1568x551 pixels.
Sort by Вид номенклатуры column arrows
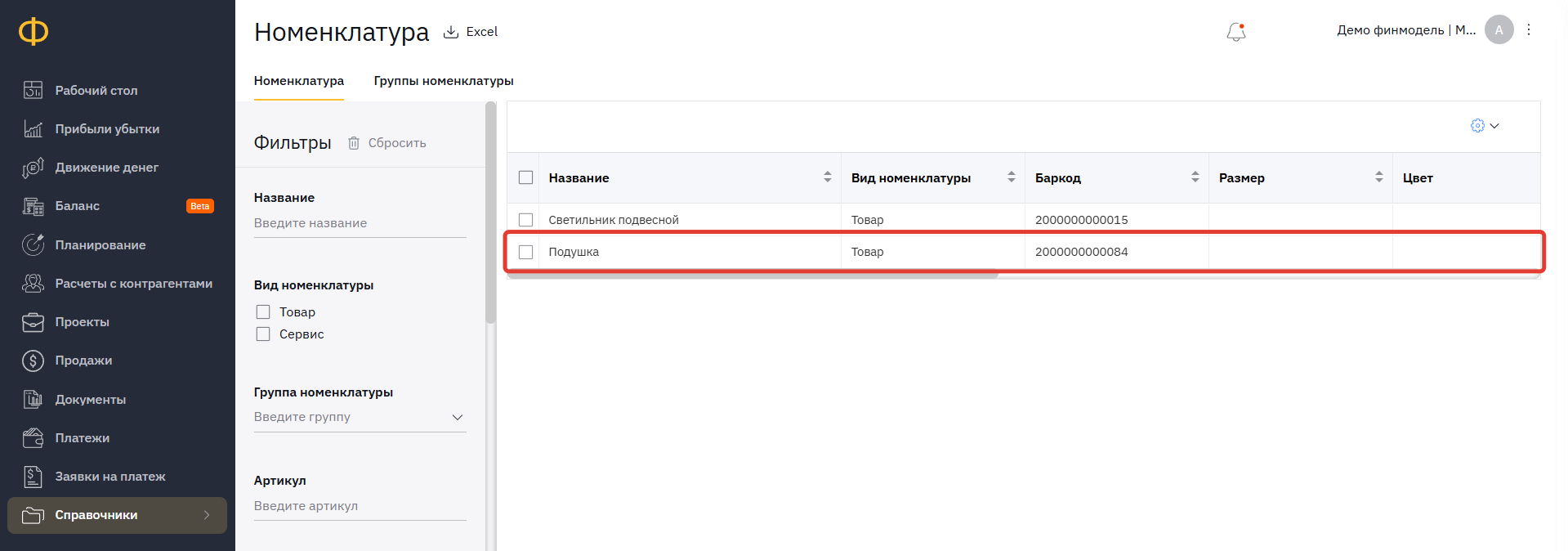[1012, 177]
